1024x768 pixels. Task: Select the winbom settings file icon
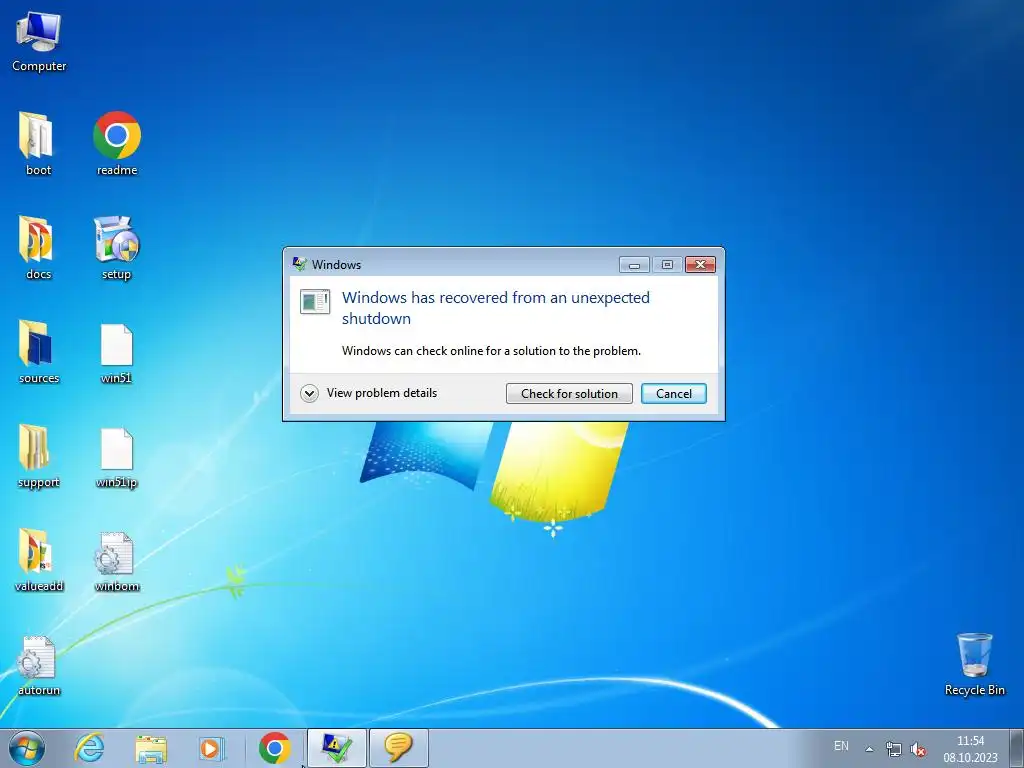[116, 562]
